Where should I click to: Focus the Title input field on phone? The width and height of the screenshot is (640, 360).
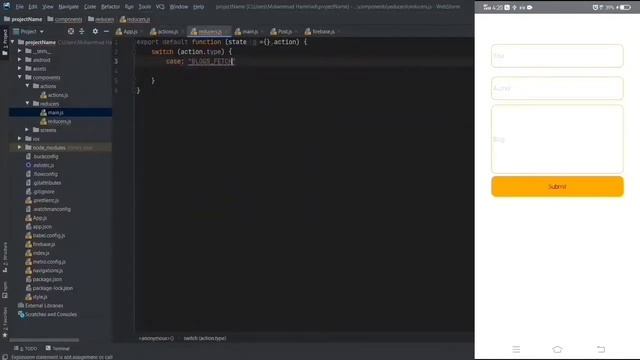coord(557,56)
